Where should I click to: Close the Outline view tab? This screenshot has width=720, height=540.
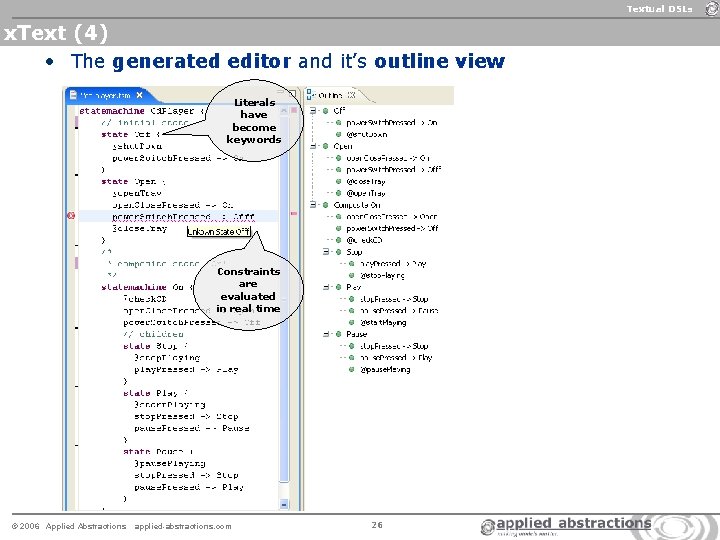351,95
